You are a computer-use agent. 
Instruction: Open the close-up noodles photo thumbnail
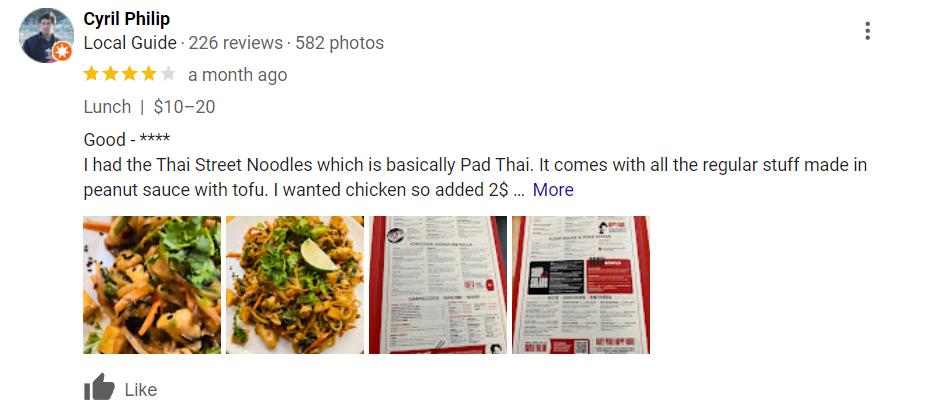tap(152, 285)
